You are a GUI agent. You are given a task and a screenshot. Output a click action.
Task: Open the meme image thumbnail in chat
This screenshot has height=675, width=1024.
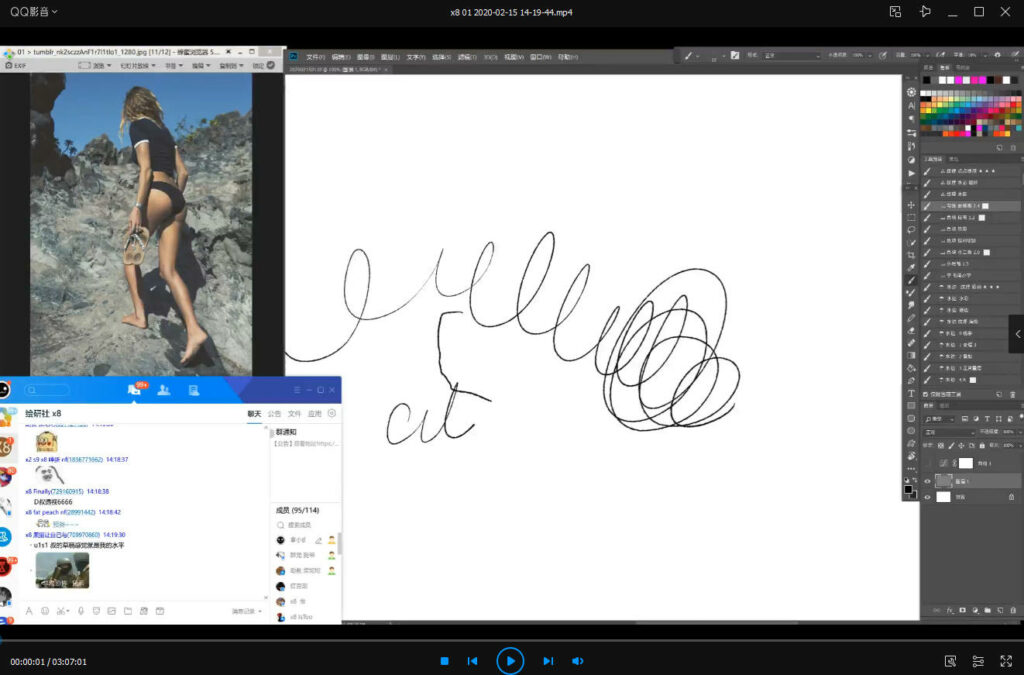point(62,571)
